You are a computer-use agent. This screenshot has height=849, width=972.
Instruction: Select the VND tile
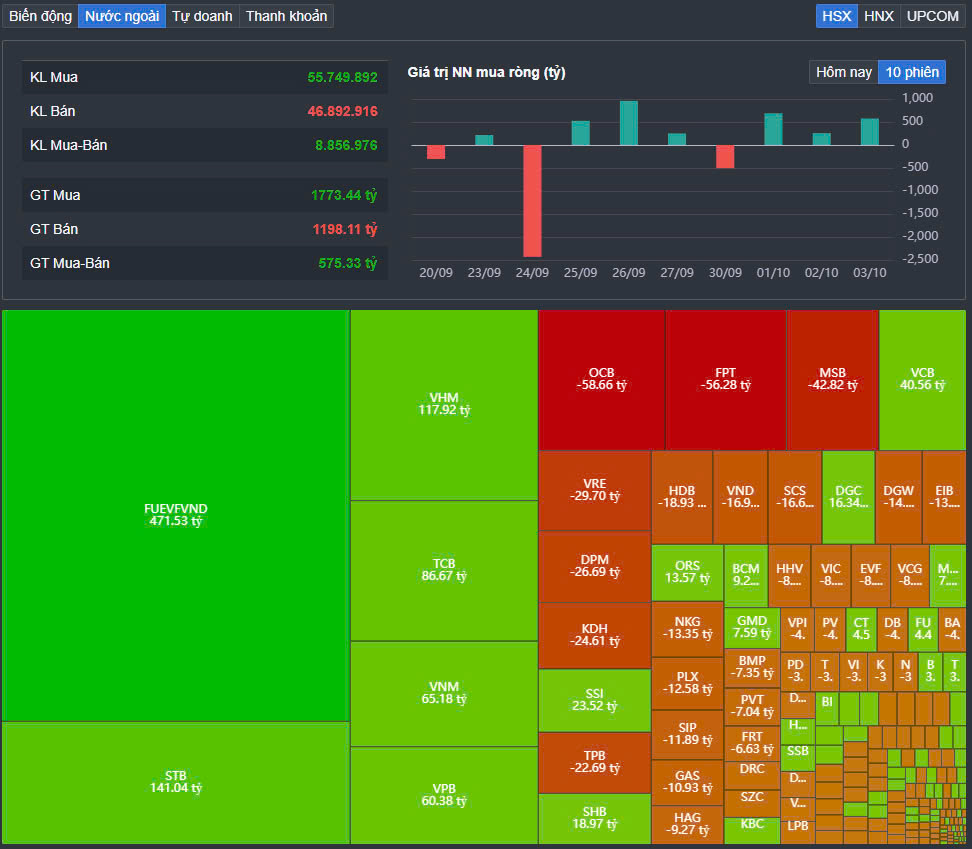click(x=740, y=497)
